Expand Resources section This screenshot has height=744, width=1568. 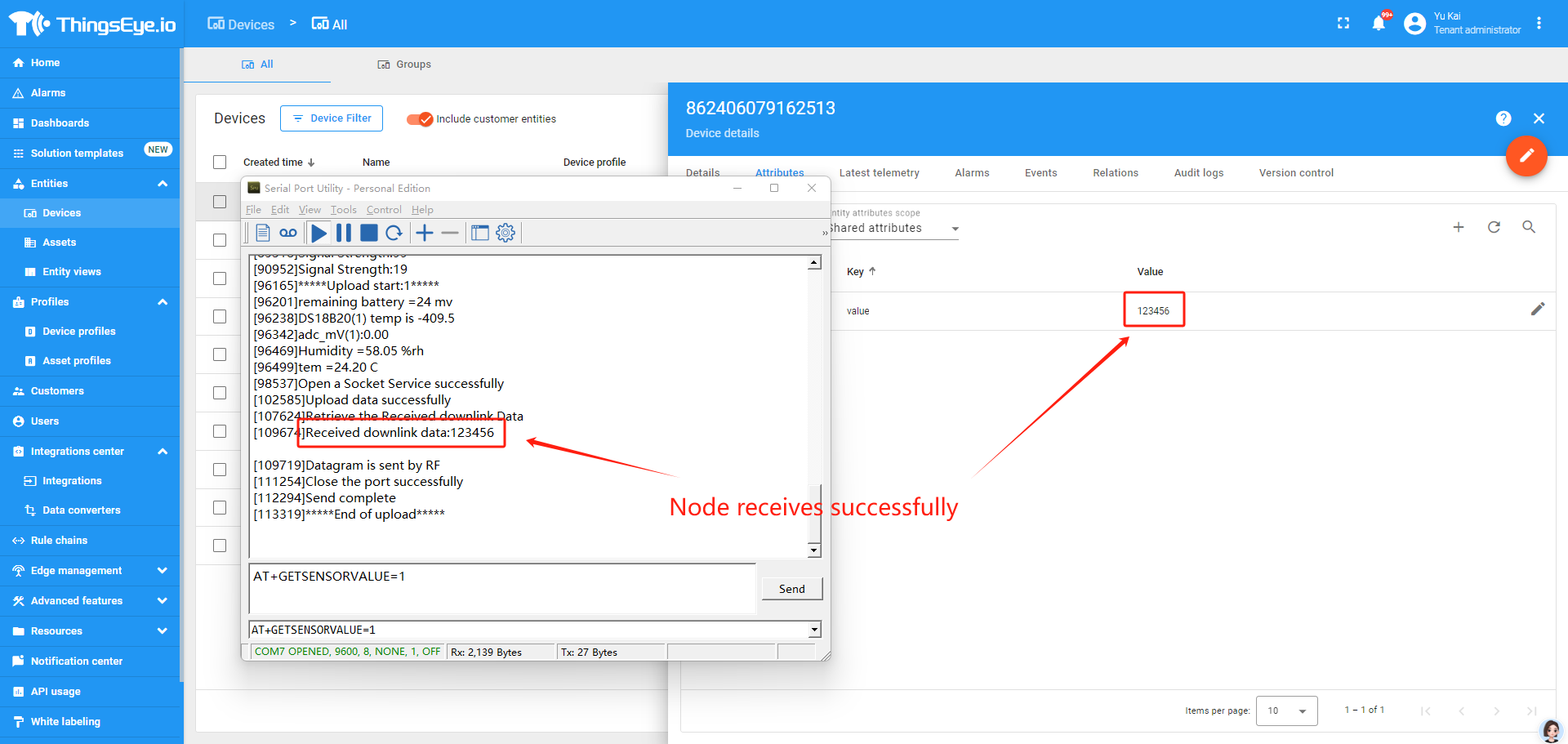[163, 631]
